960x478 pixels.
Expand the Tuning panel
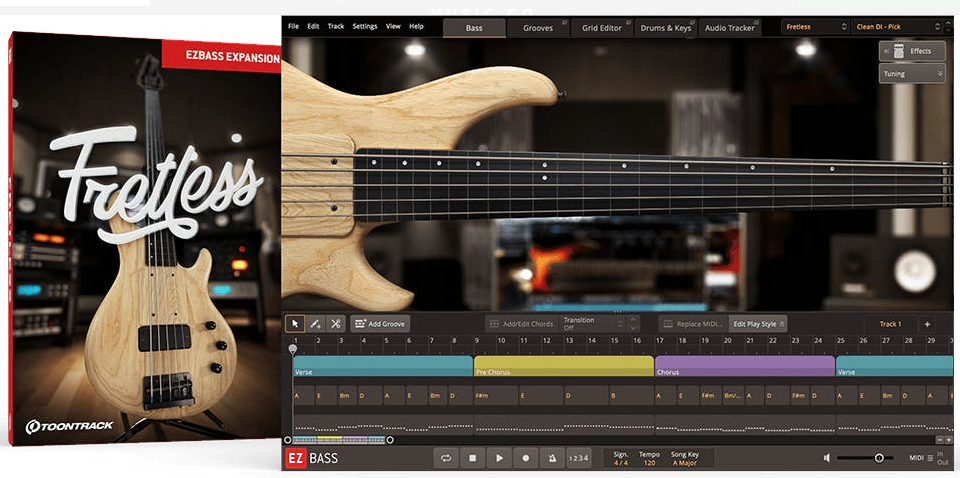tap(913, 73)
